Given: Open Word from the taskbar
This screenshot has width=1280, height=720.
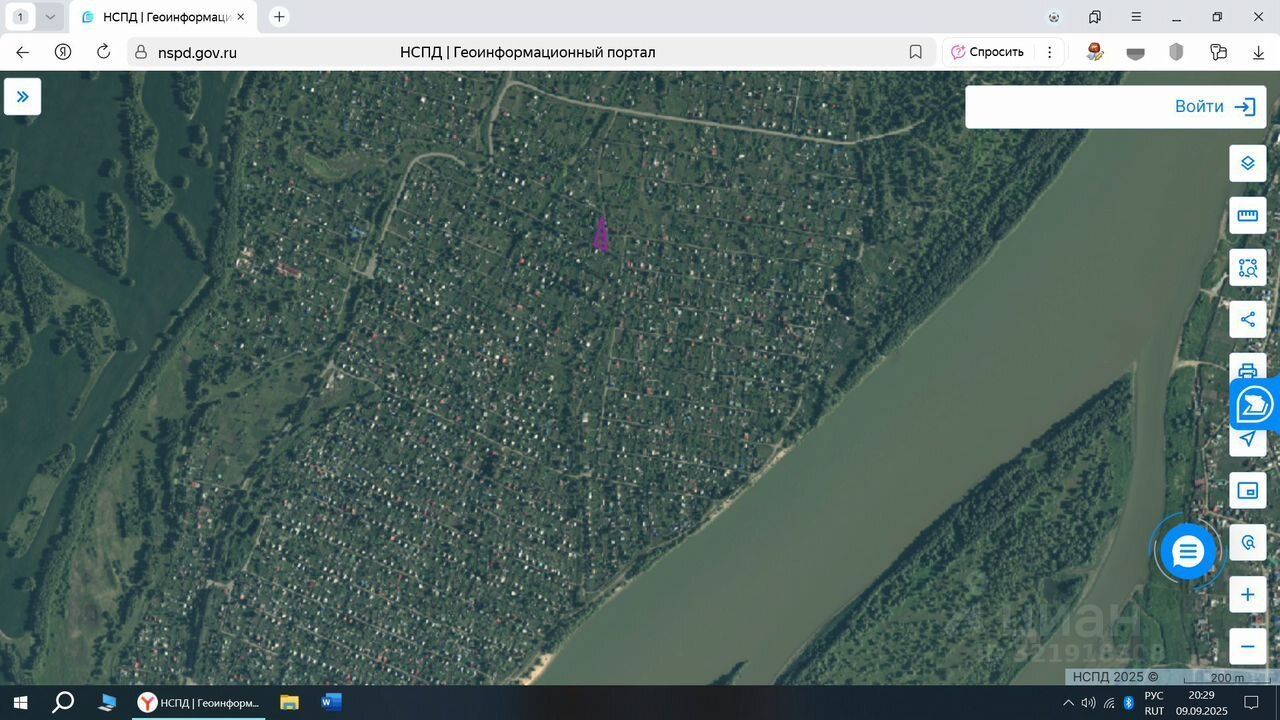Looking at the screenshot, I should click(x=331, y=702).
